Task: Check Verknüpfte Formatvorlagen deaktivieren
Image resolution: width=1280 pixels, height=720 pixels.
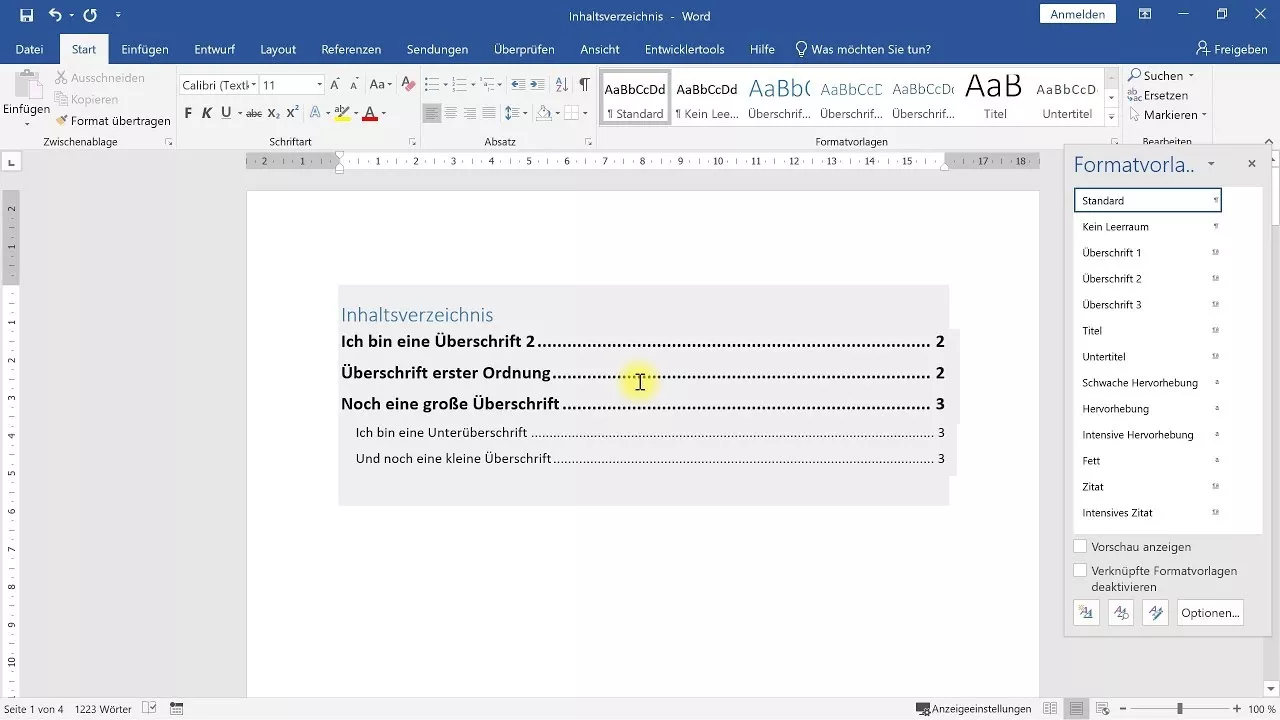Action: (x=1081, y=569)
